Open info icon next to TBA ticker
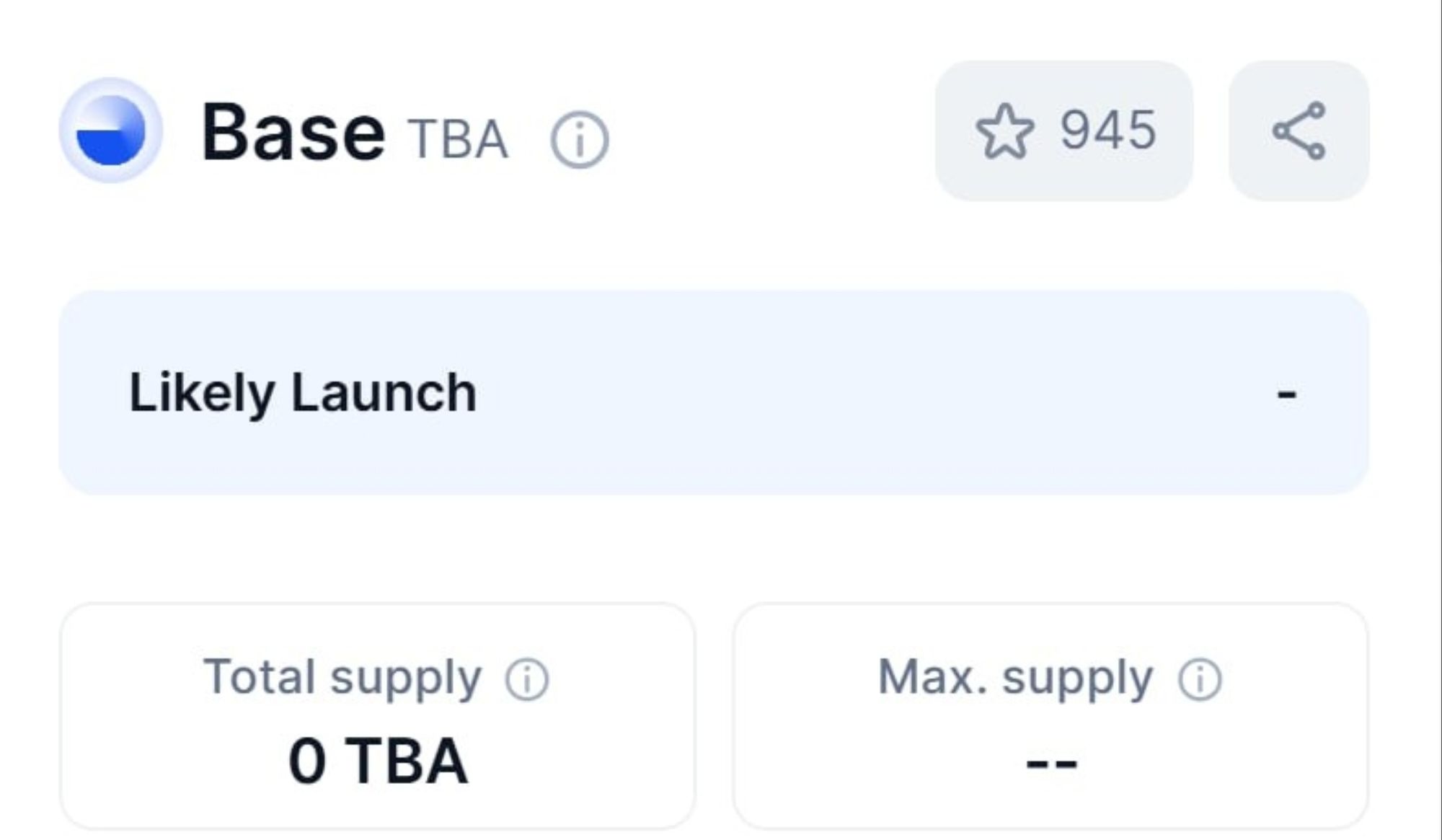The image size is (1442, 840). 579,140
